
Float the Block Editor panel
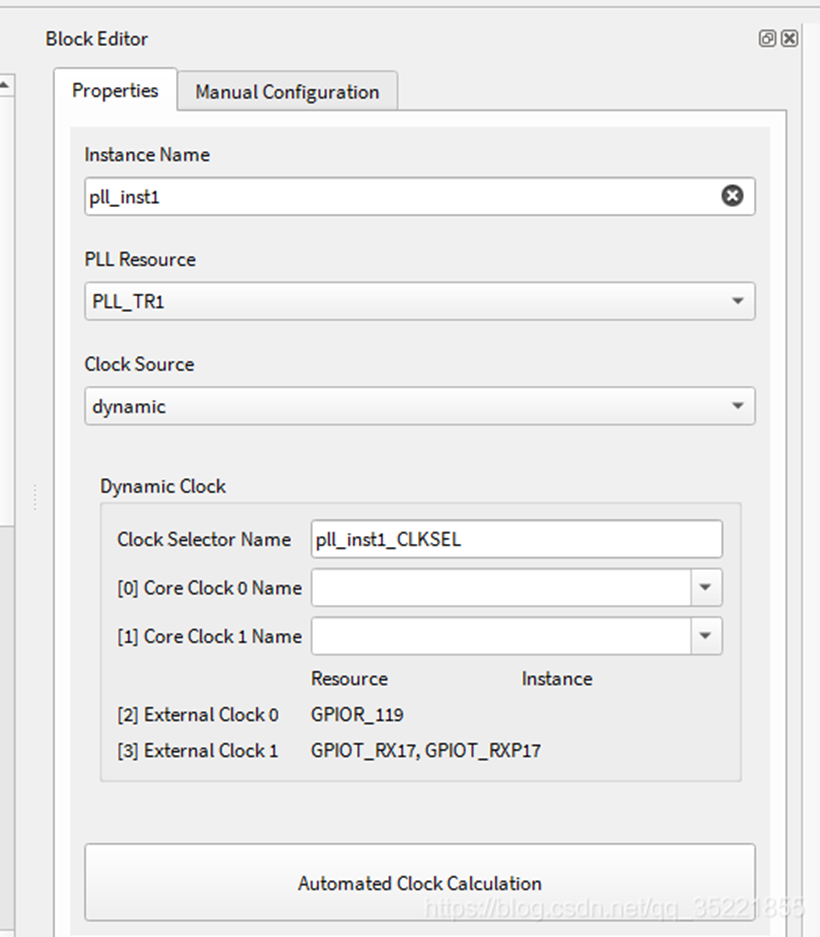click(x=767, y=39)
